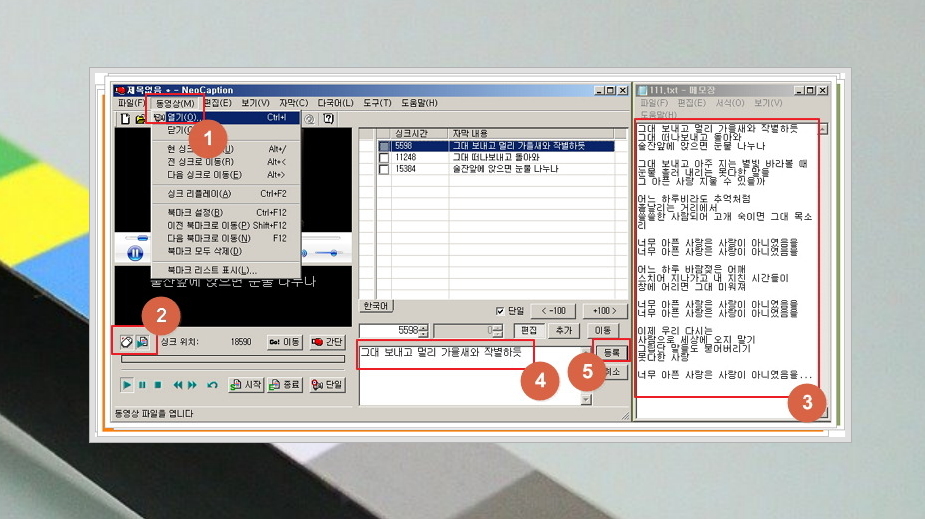Open the 도구(T) menu
The width and height of the screenshot is (925, 519).
click(x=377, y=103)
